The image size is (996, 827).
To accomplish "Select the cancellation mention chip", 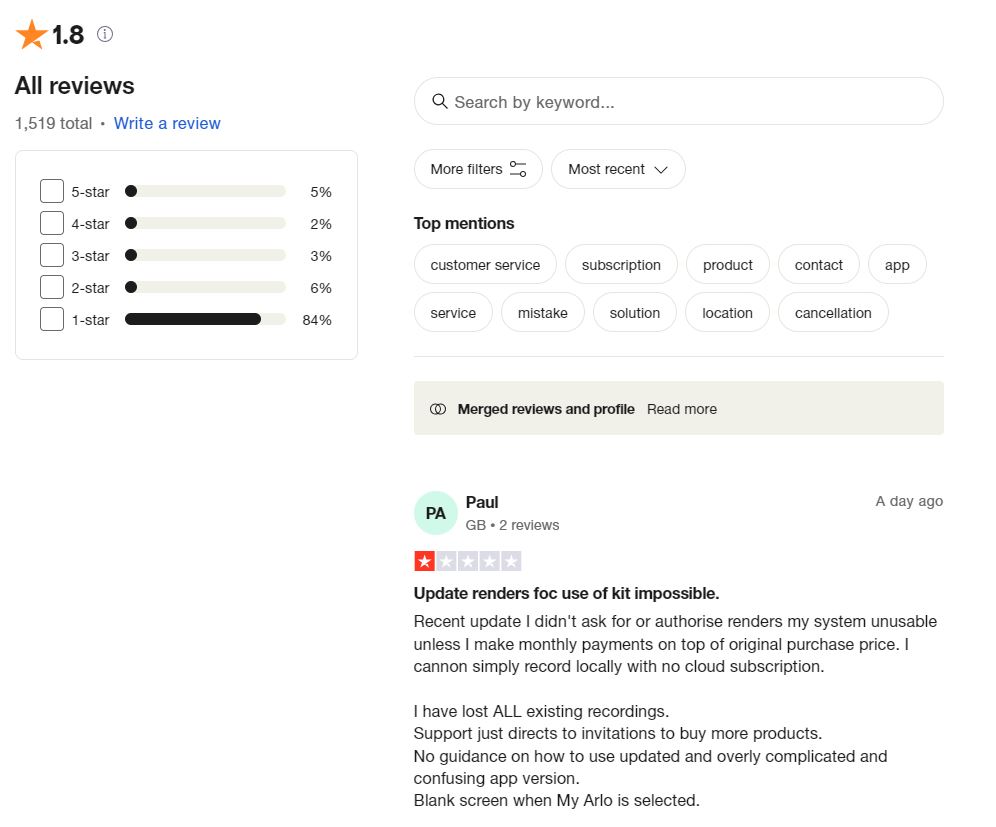I will coord(833,313).
